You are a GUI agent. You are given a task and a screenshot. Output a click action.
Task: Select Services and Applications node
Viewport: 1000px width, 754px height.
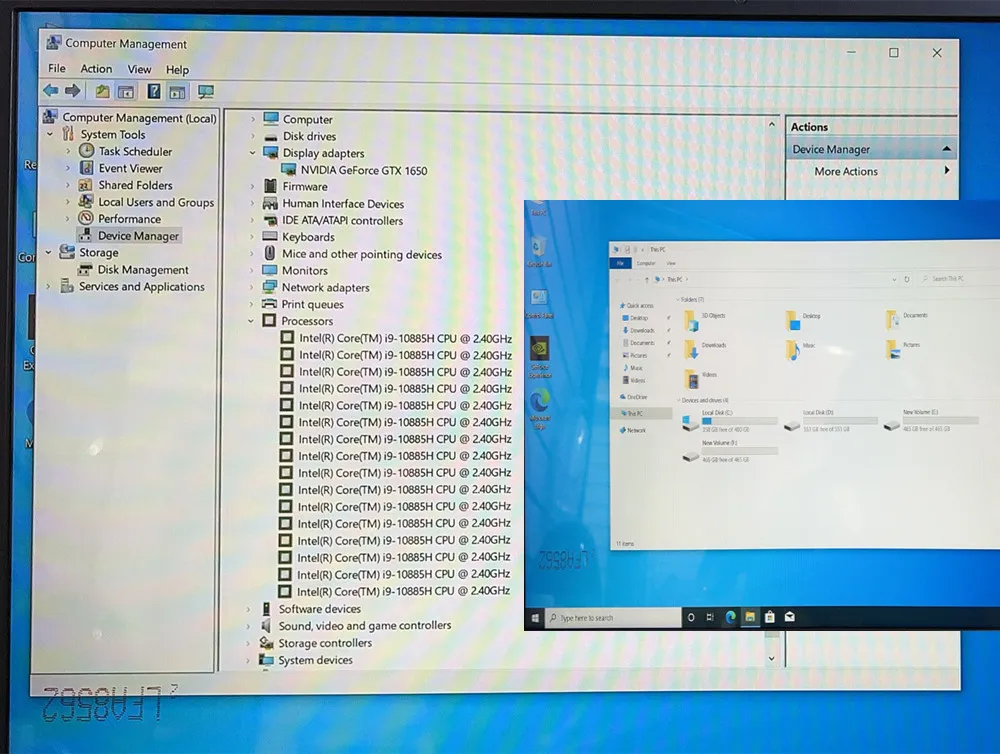[142, 286]
